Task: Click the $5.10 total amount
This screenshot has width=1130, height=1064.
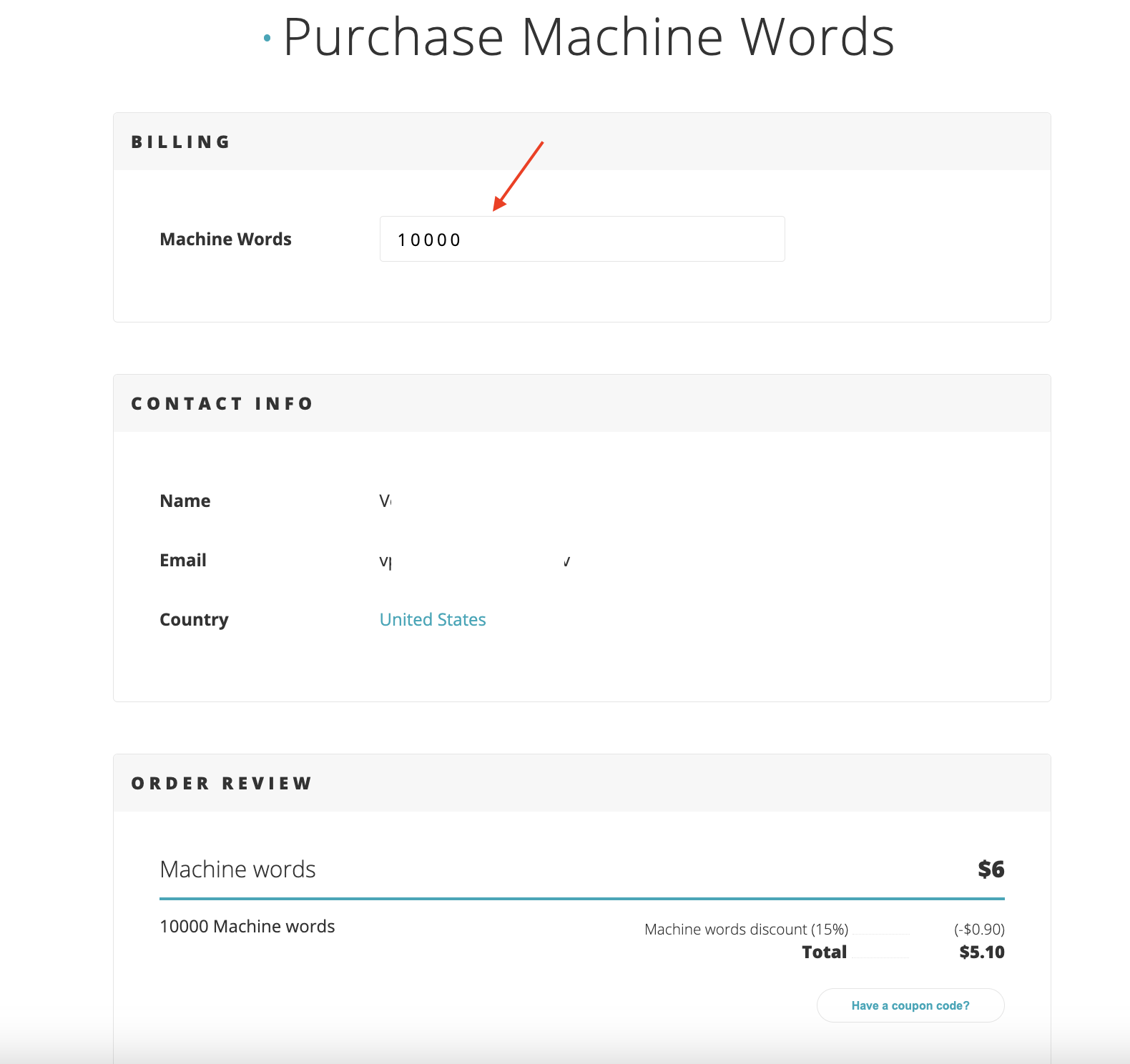Action: click(981, 952)
